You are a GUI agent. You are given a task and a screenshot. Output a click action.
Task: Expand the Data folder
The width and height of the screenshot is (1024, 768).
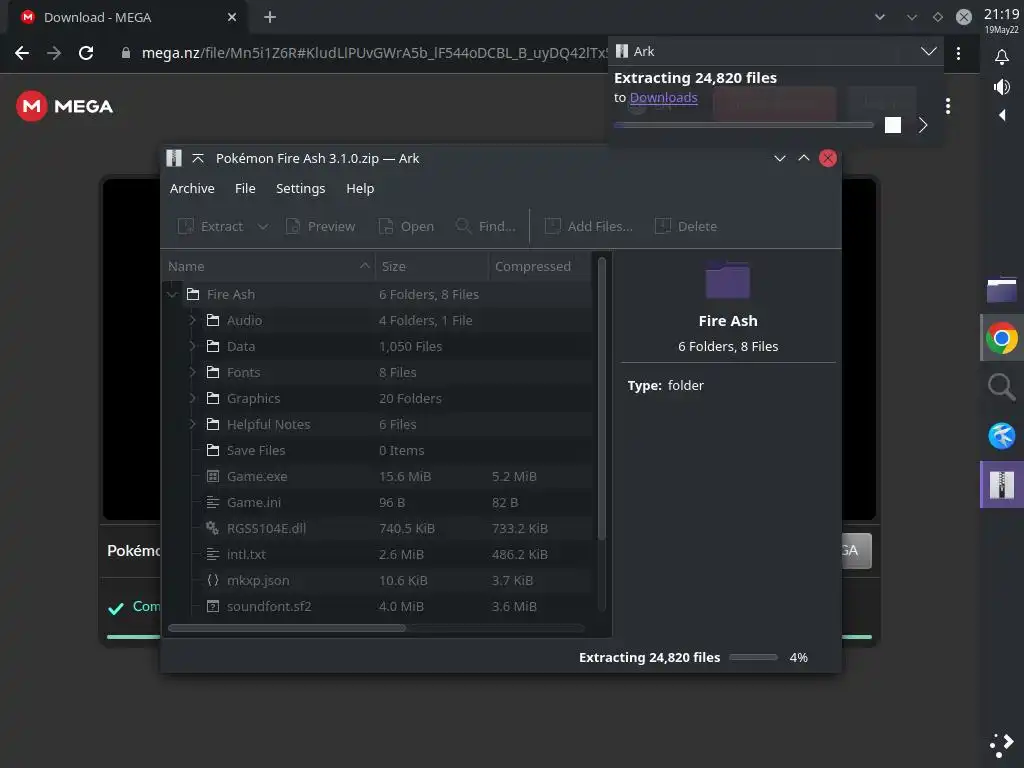[192, 346]
